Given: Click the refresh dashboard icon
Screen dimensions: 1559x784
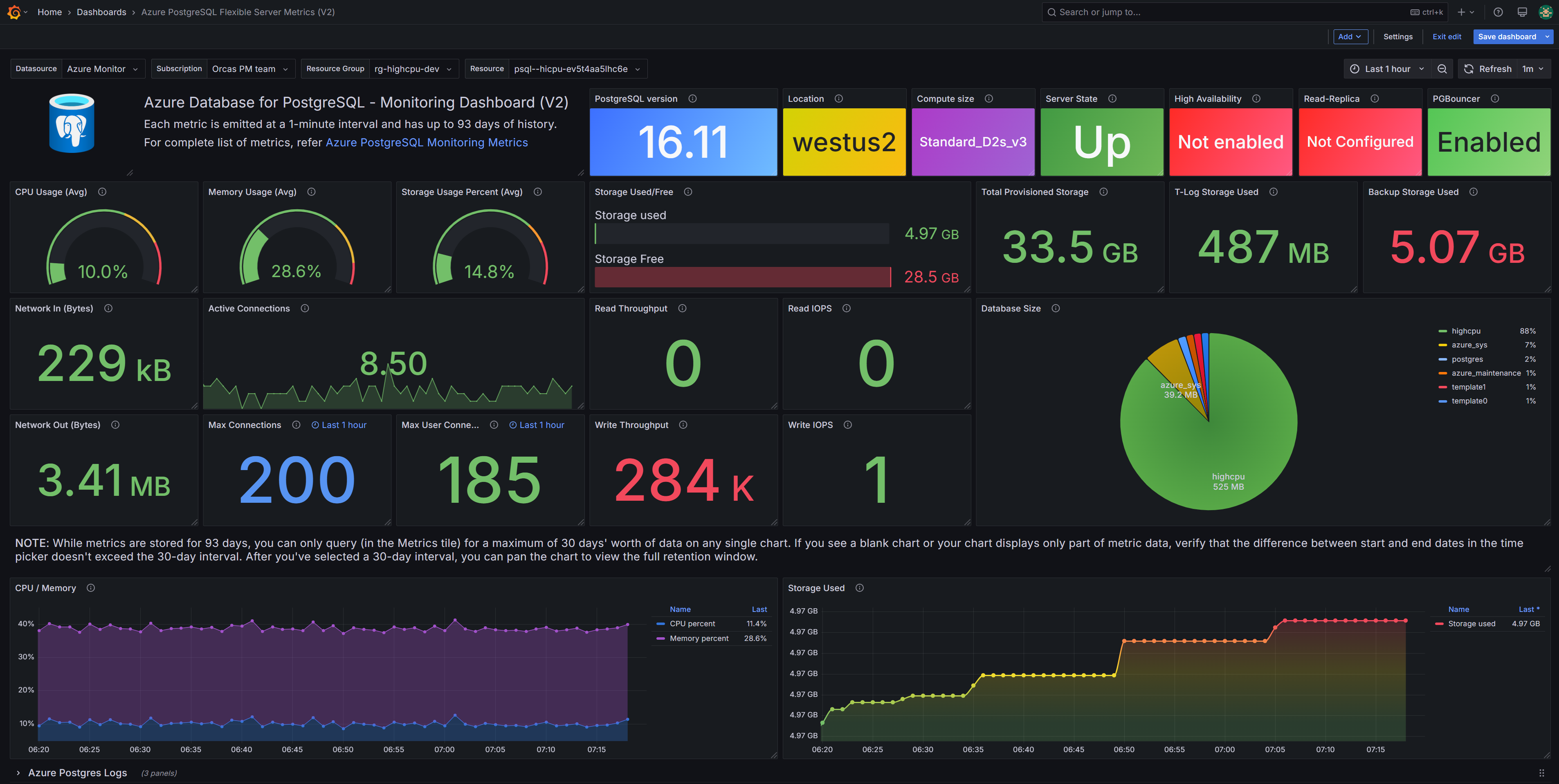Looking at the screenshot, I should coord(1469,69).
